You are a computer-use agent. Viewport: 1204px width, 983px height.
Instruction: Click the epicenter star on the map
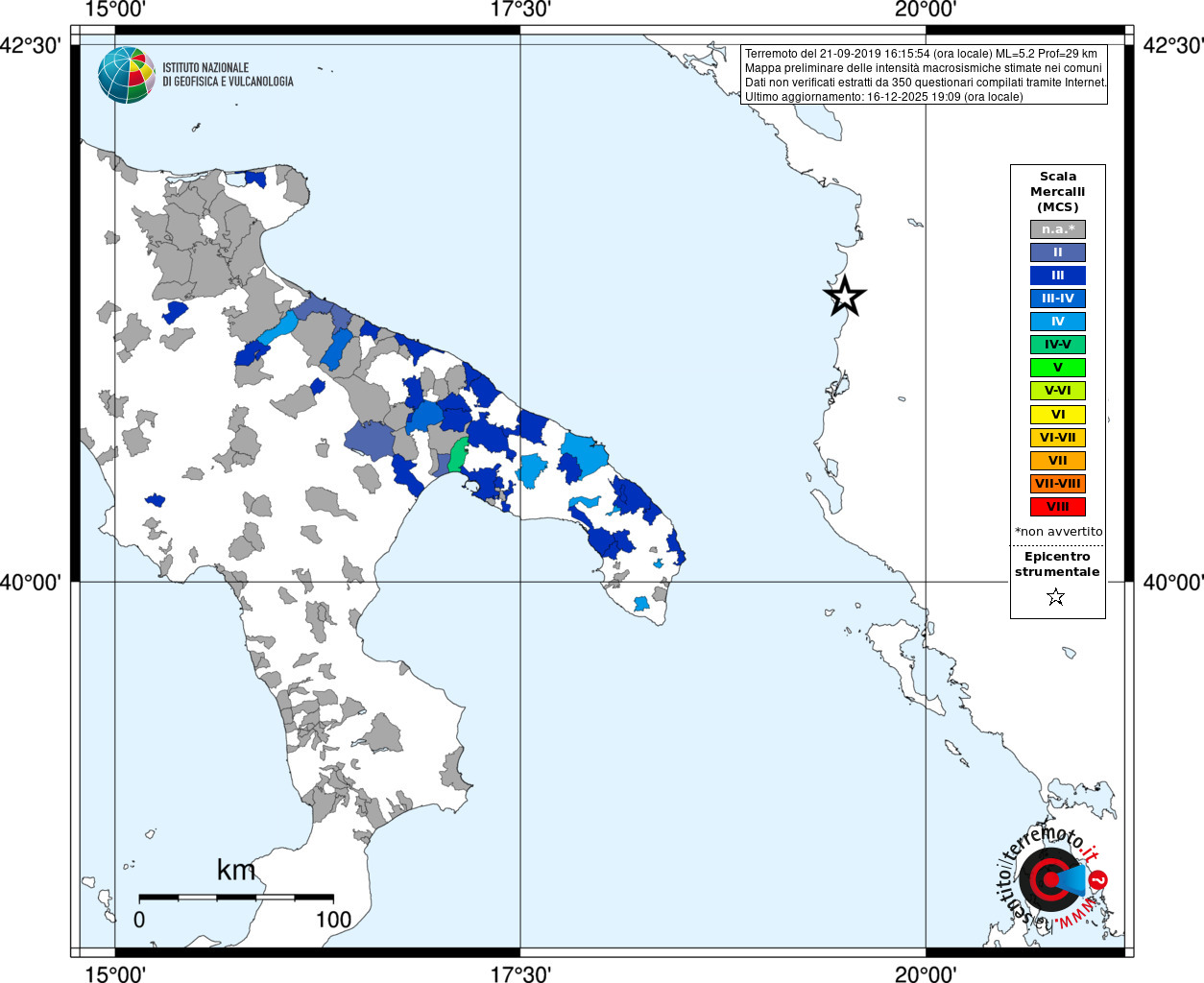coord(845,297)
